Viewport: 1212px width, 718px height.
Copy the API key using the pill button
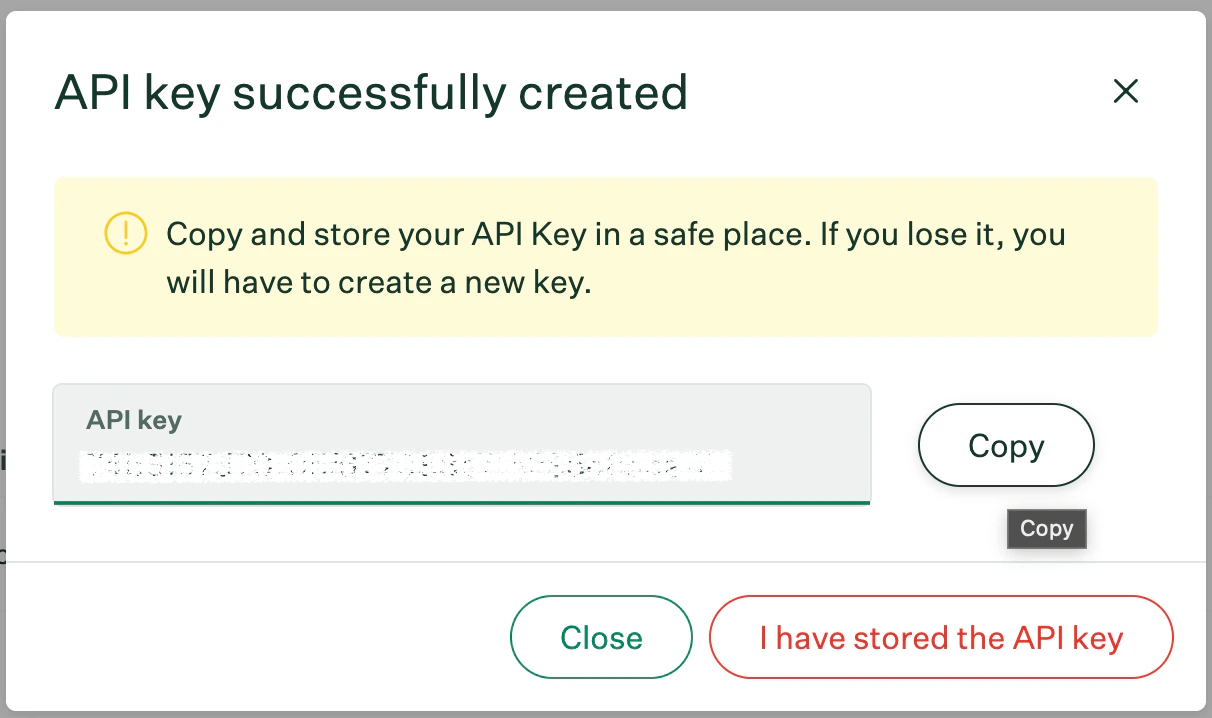tap(1006, 445)
